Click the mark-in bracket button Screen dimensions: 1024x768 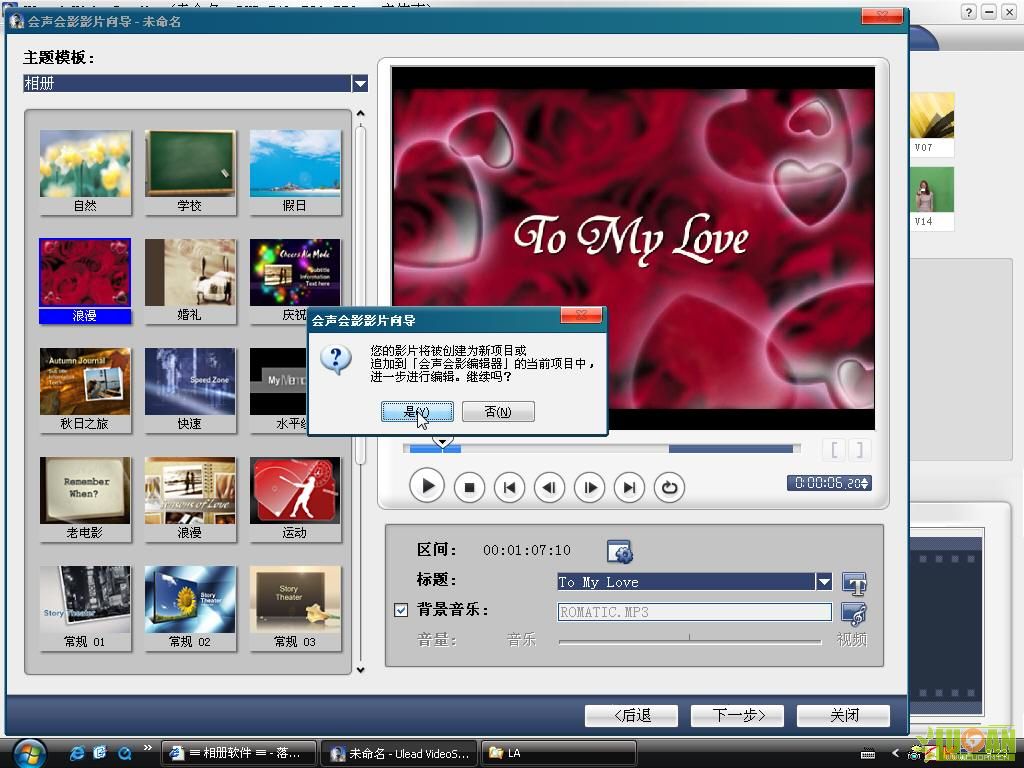pos(835,450)
